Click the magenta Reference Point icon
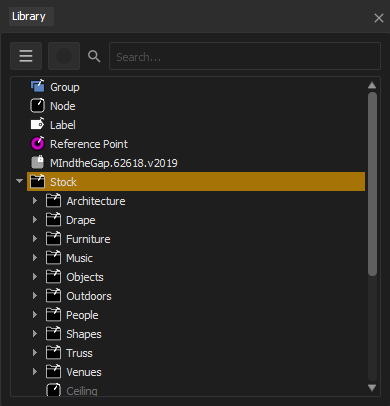Image resolution: width=390 pixels, height=406 pixels. pos(38,144)
